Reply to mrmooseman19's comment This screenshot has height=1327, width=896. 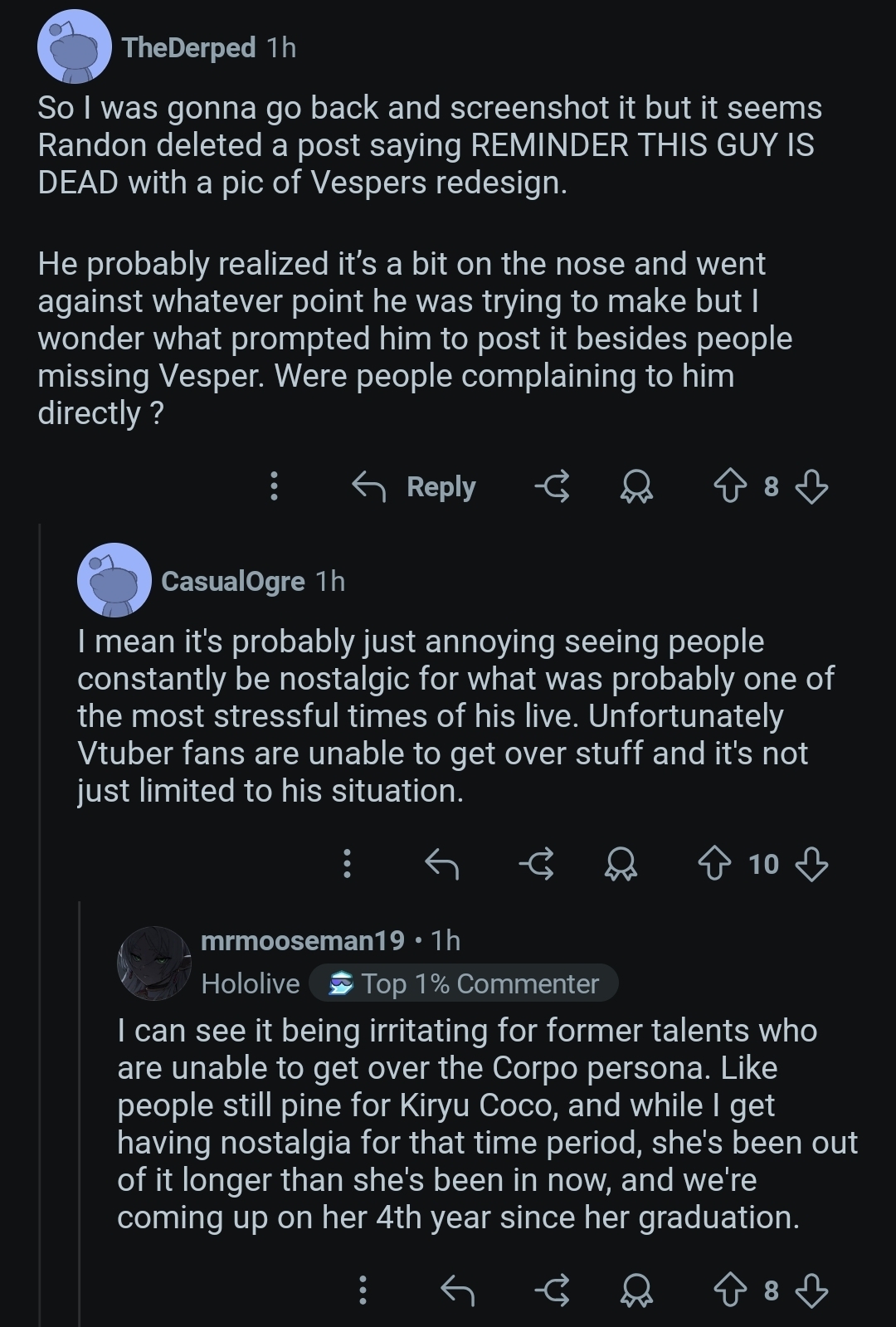457,1290
